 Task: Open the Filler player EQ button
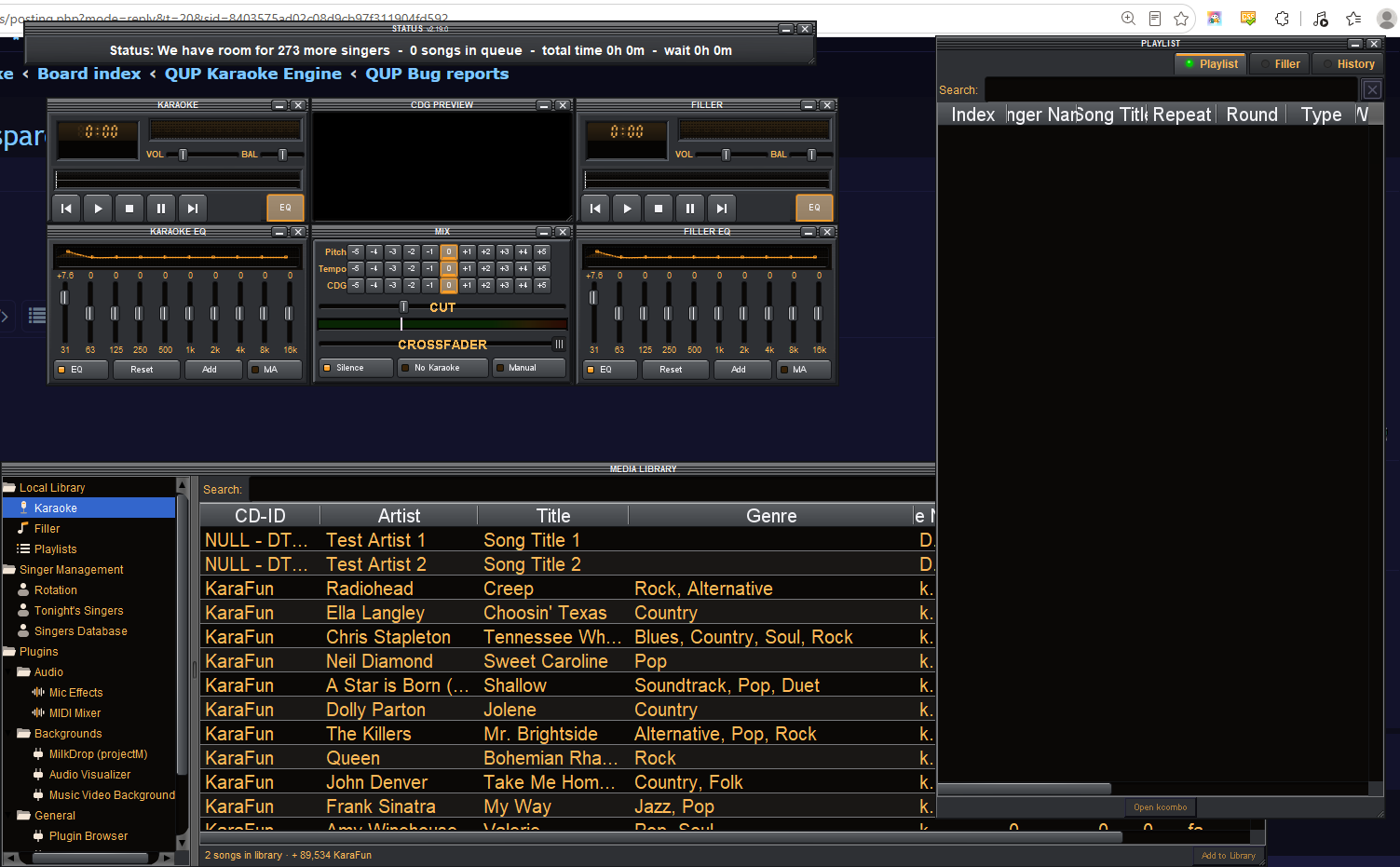(x=814, y=208)
